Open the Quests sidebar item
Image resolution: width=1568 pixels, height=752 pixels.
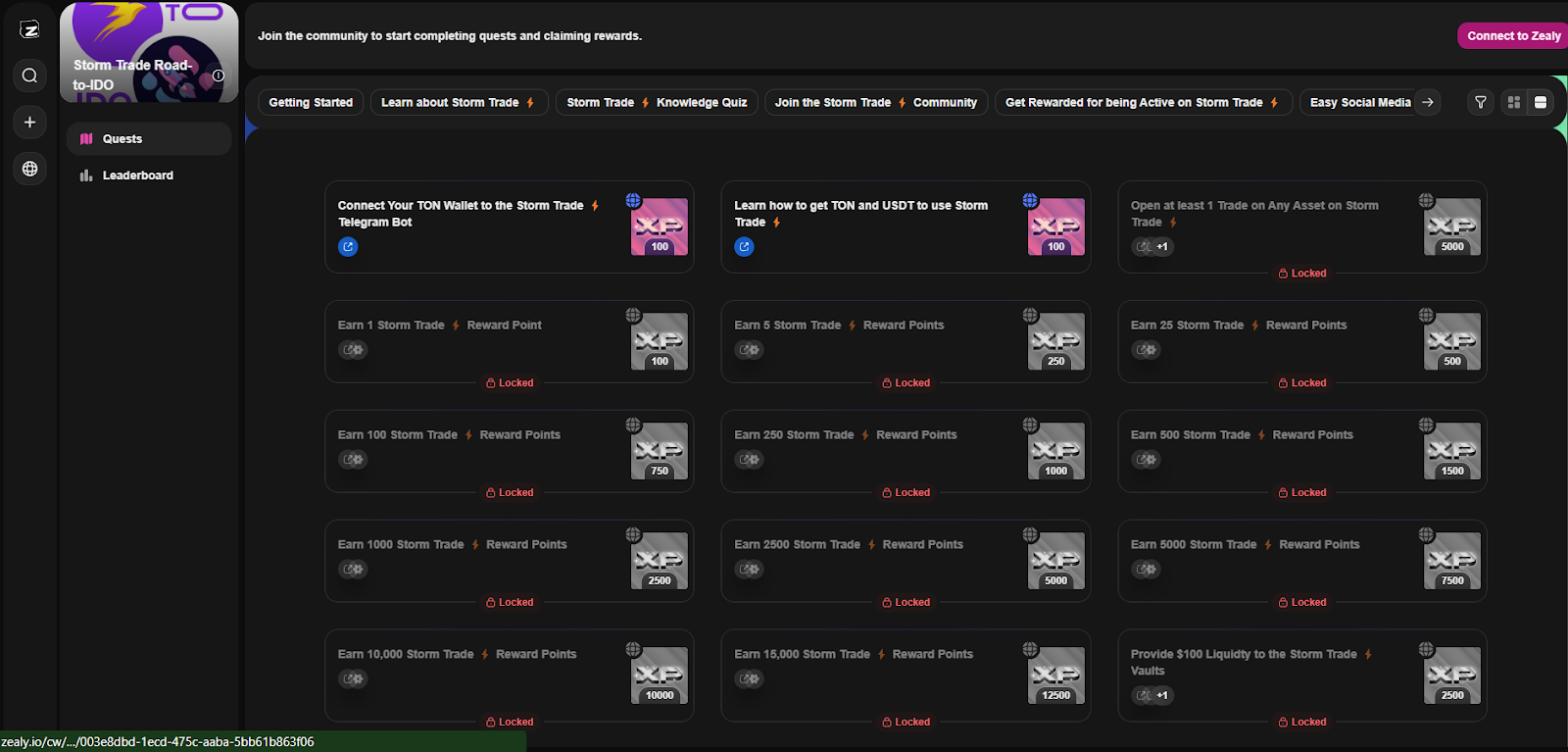(x=149, y=139)
